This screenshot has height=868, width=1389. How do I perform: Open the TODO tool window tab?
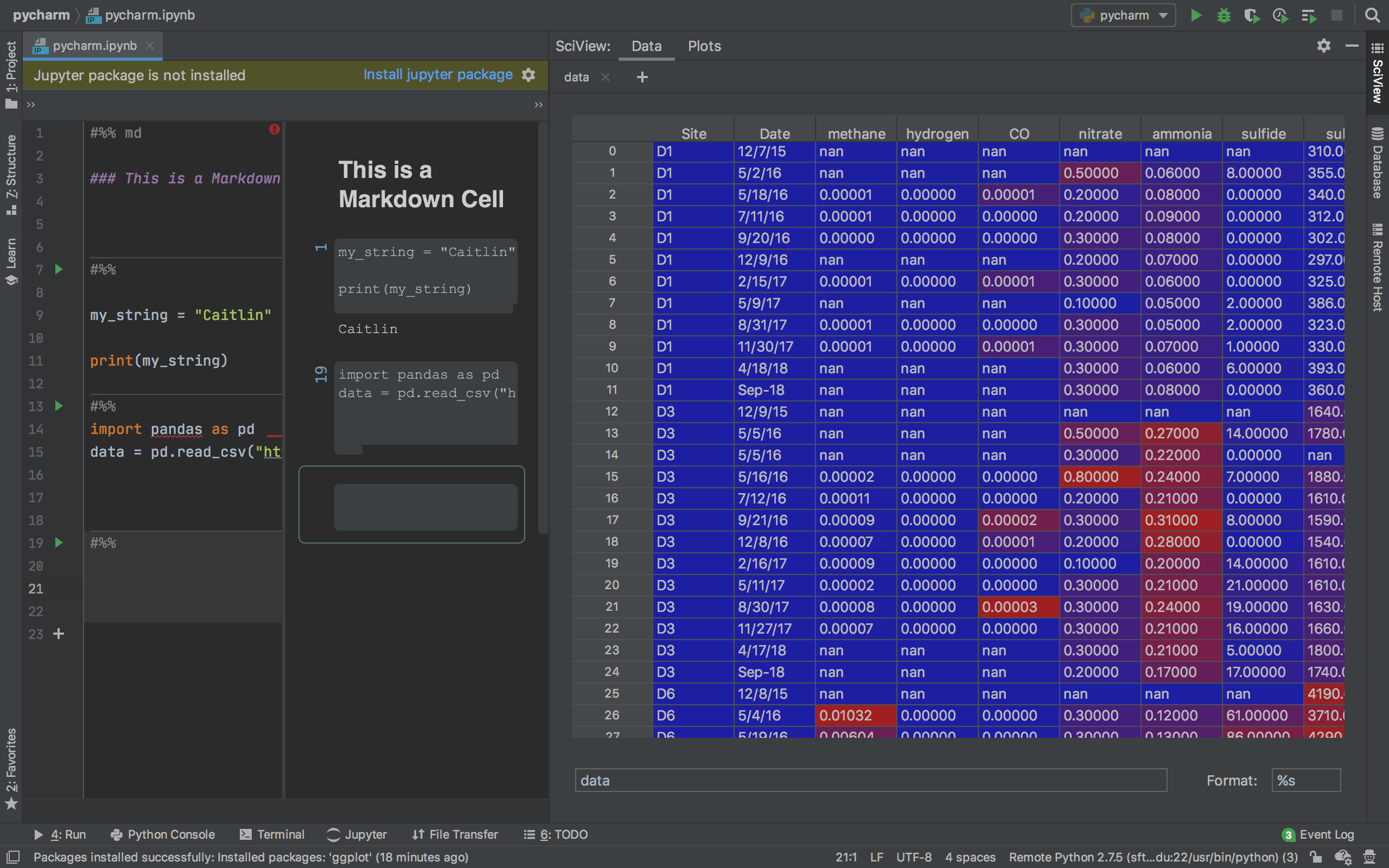[556, 834]
